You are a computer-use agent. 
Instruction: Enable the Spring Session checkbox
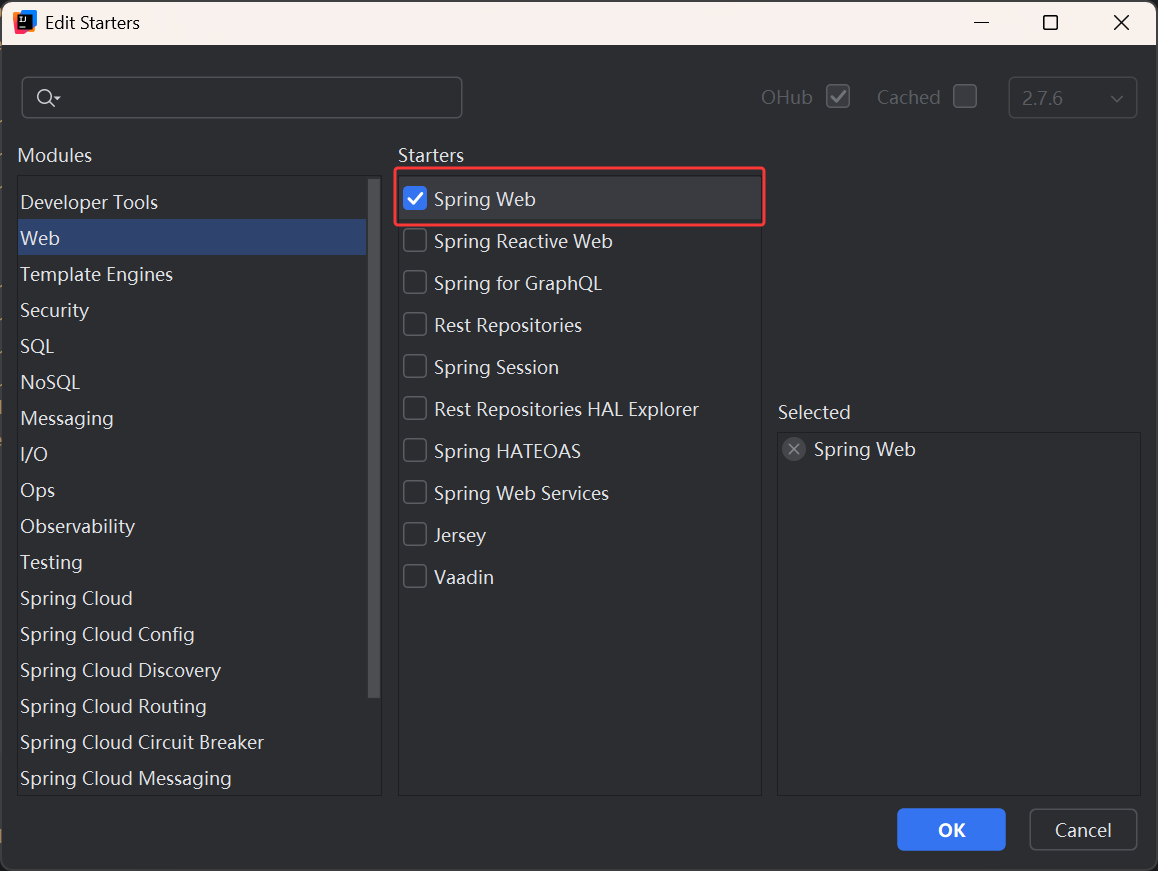point(415,367)
